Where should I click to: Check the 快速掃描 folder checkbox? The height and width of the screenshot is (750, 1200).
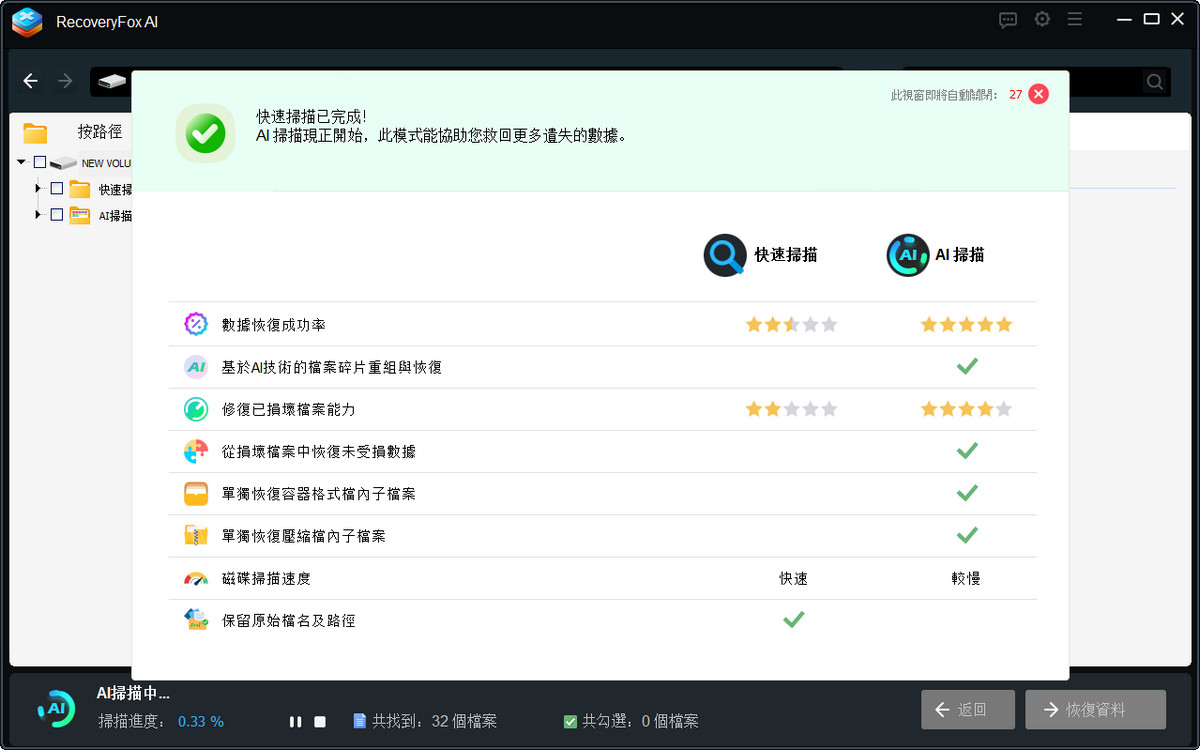57,188
